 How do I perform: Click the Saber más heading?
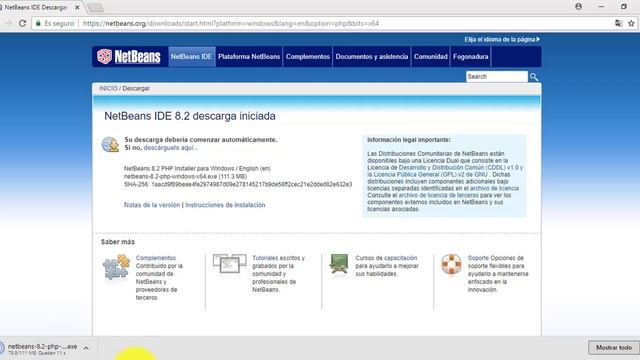[x=118, y=242]
